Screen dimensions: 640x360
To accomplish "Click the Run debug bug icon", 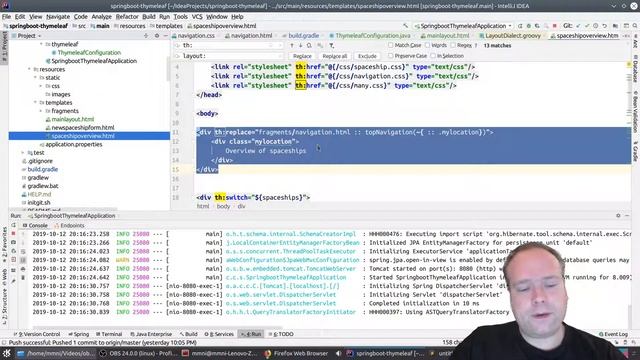I will point(529,26).
